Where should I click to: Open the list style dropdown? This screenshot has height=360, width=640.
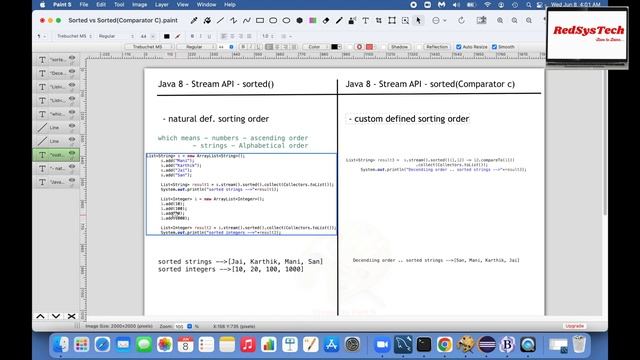[x=287, y=36]
